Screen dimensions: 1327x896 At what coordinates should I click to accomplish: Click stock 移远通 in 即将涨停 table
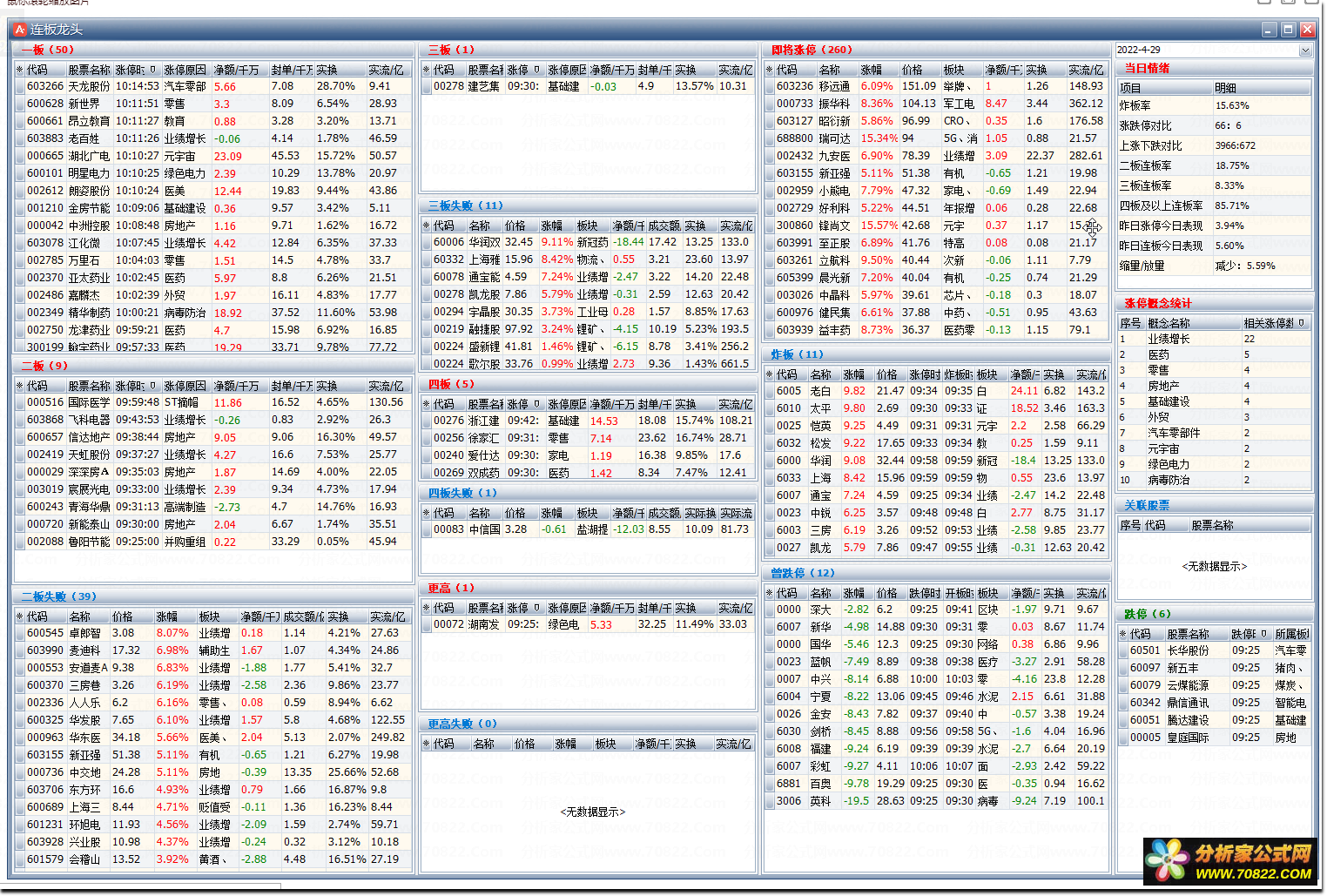834,86
